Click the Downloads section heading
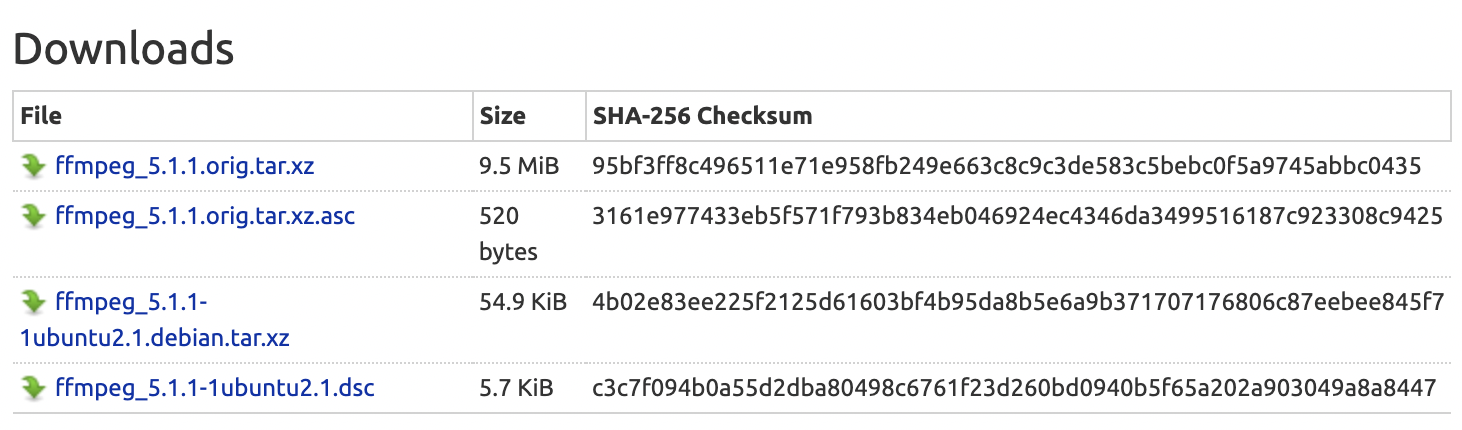Viewport: 1462px width, 430px height. (124, 49)
